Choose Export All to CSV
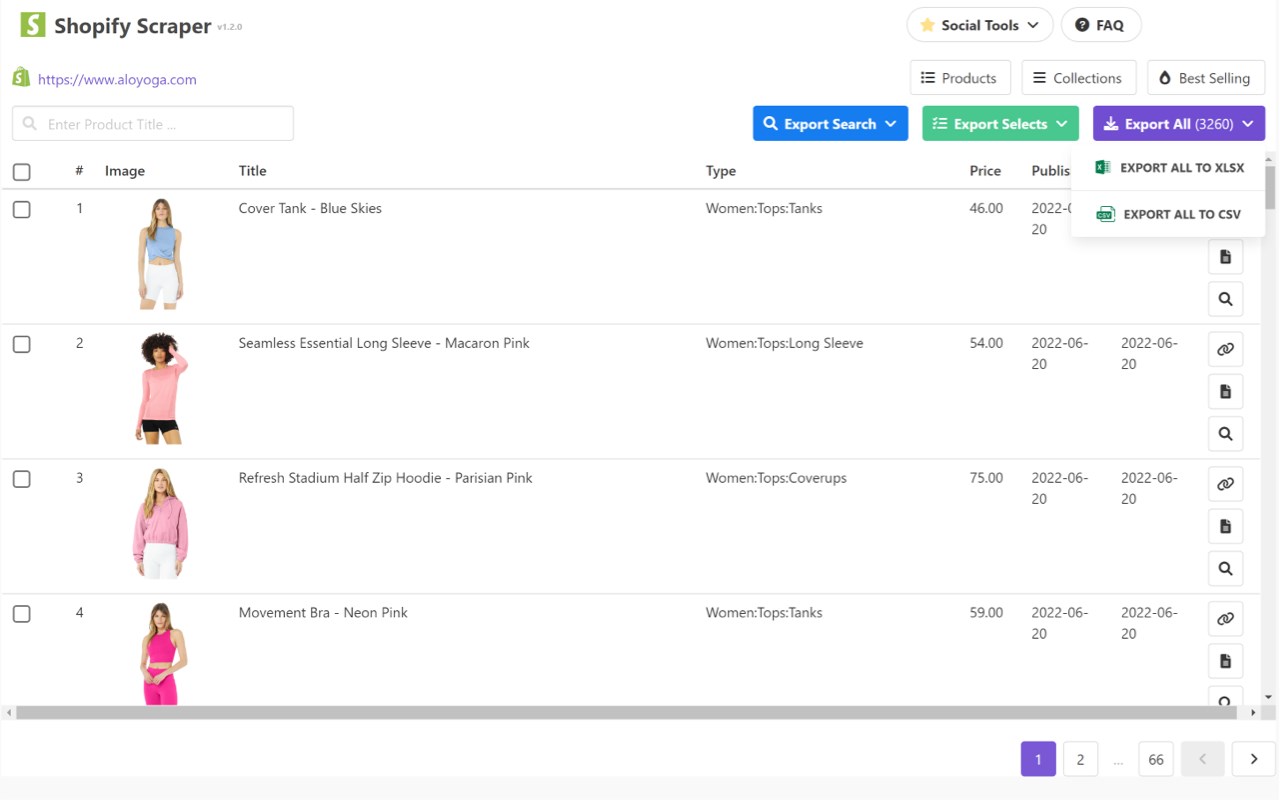The width and height of the screenshot is (1280, 800). 1169,214
